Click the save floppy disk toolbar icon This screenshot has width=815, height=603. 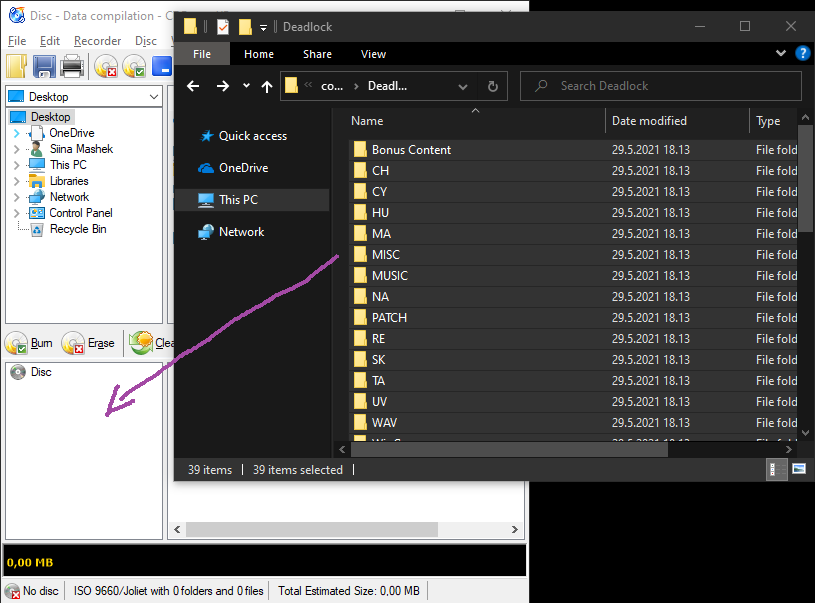[44, 67]
